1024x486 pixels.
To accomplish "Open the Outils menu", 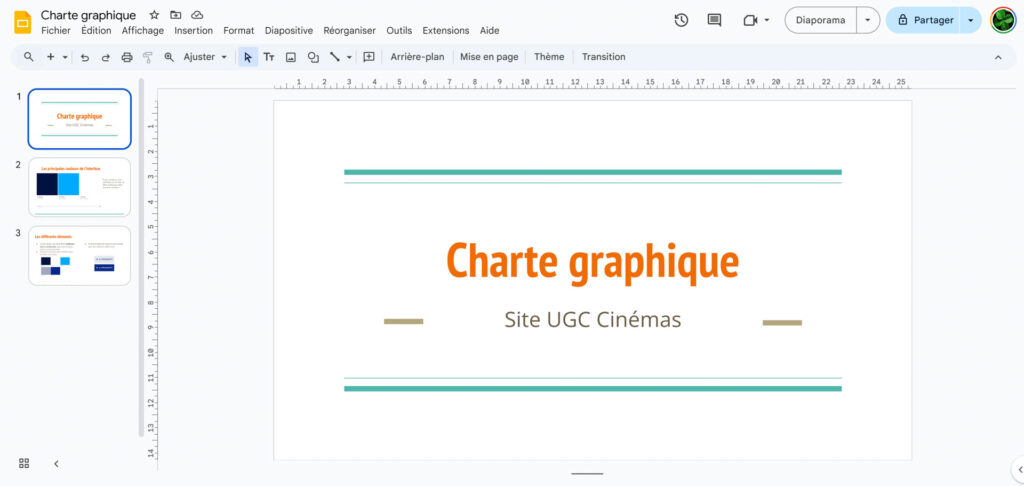I will (x=399, y=31).
